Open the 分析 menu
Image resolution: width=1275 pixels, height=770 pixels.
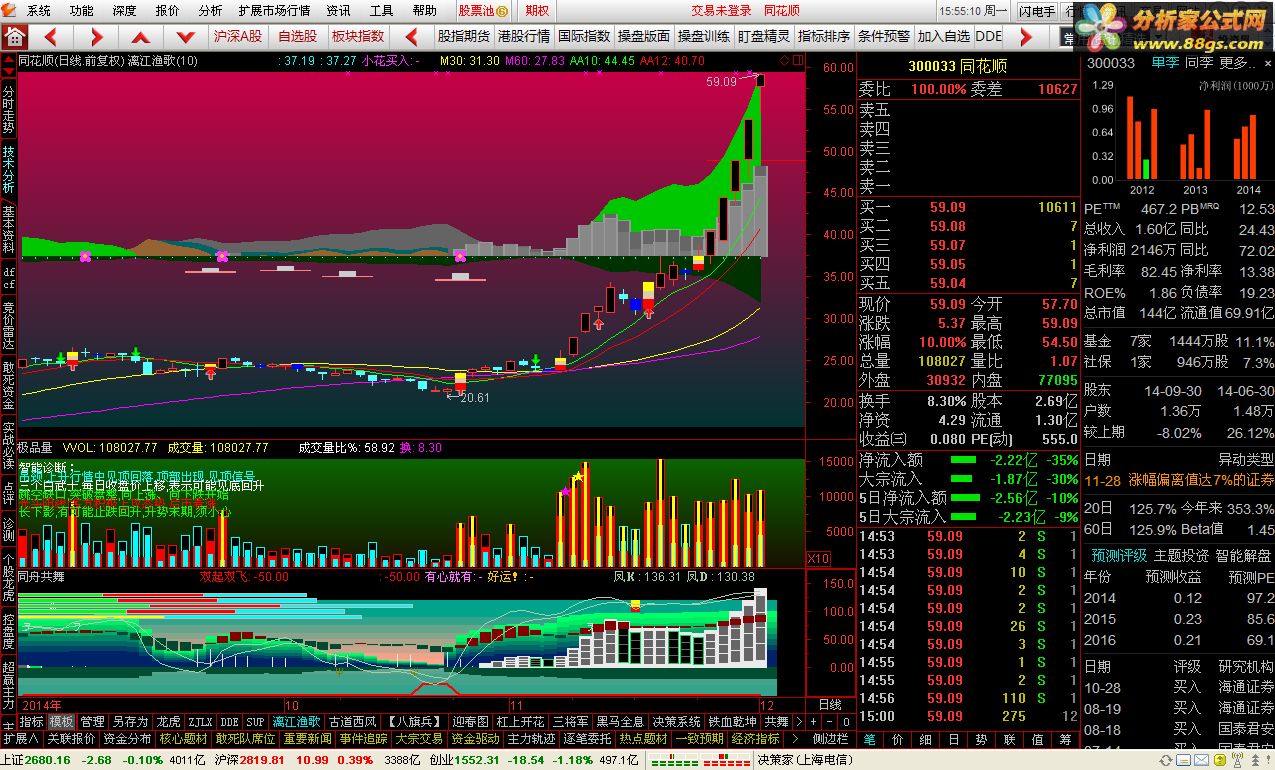[x=210, y=11]
